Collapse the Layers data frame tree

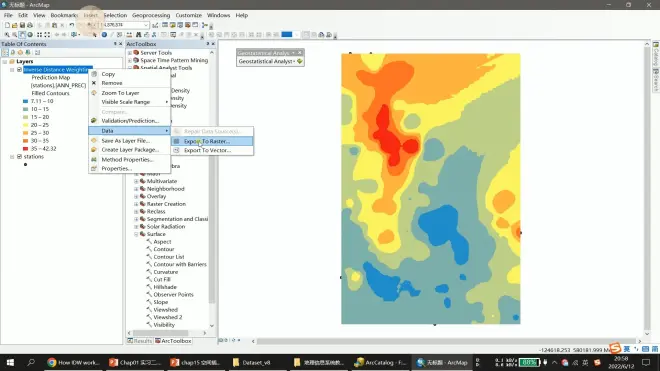[x=5, y=61]
